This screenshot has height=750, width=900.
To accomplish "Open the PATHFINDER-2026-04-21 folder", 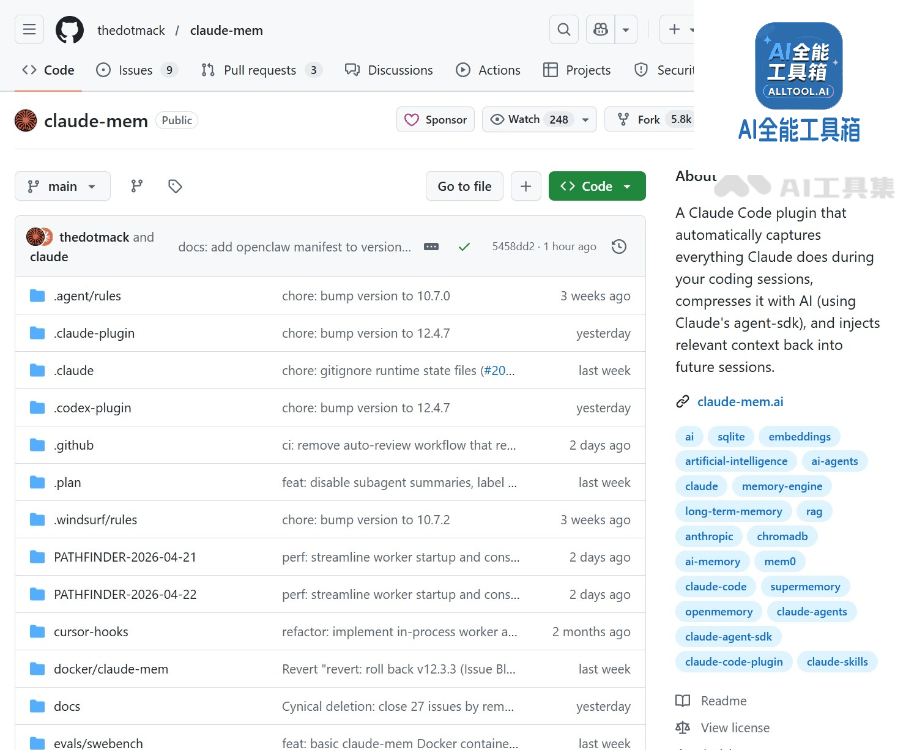I will click(125, 557).
